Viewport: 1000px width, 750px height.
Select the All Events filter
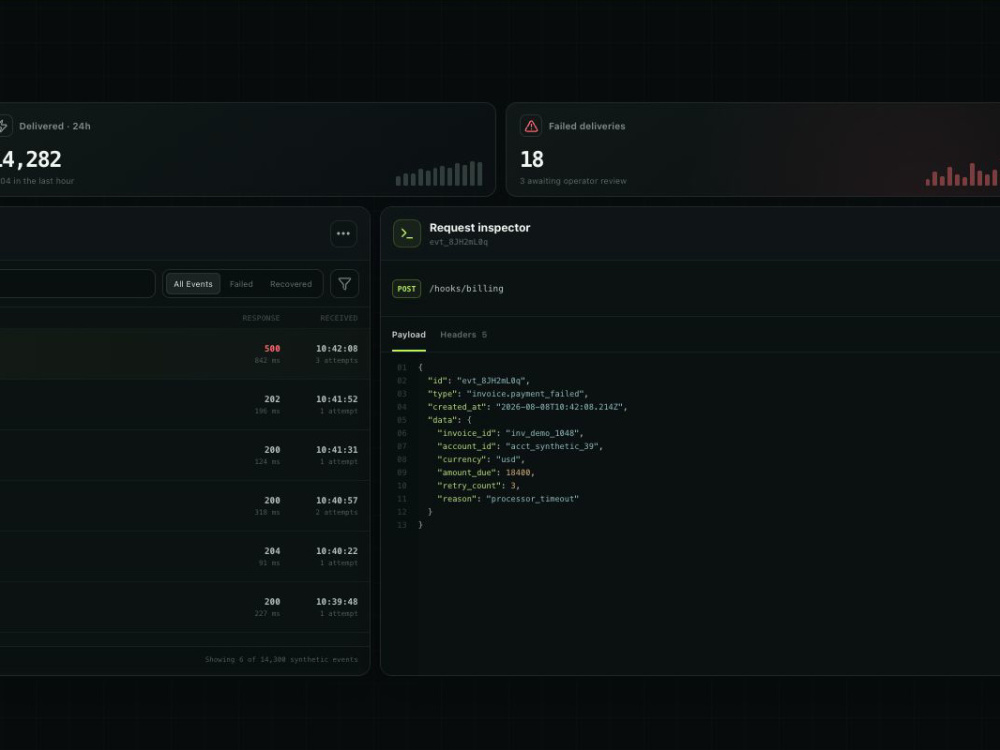tap(193, 284)
